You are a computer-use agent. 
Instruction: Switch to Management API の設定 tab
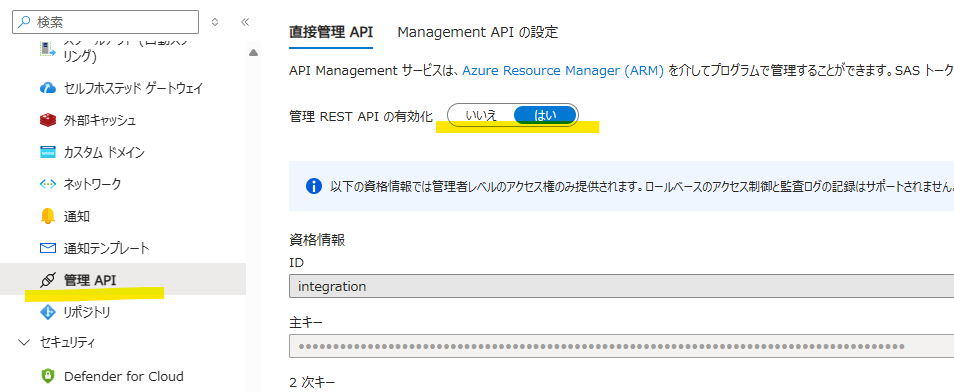click(478, 32)
